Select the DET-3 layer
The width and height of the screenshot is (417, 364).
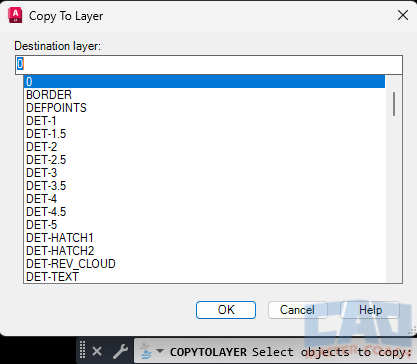point(204,173)
